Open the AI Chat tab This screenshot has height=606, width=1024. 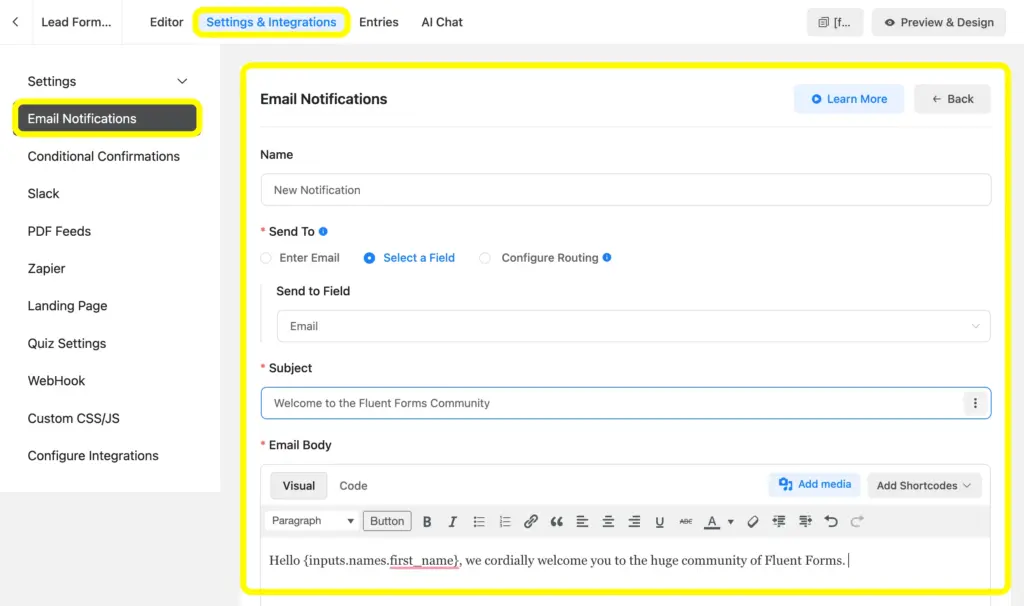click(442, 22)
